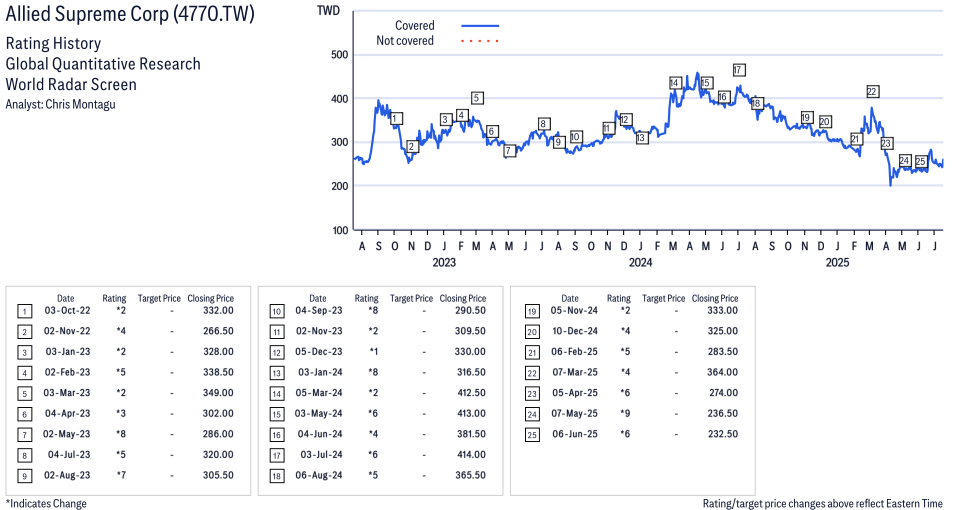Click chart marker 5 above the March 2023 price

tap(477, 98)
